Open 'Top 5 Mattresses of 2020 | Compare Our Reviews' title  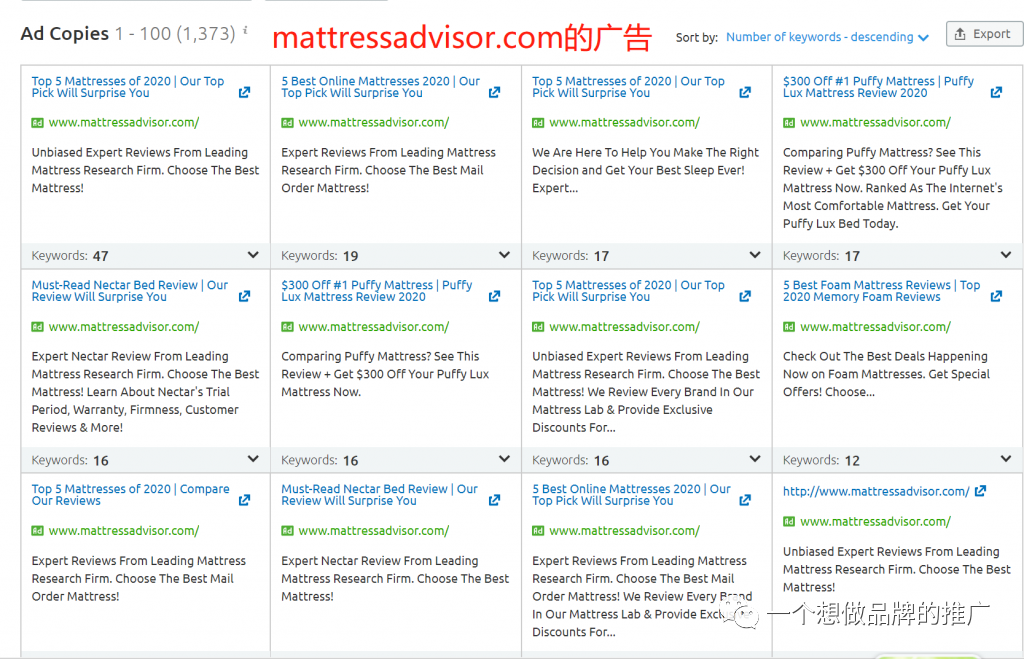(x=131, y=494)
